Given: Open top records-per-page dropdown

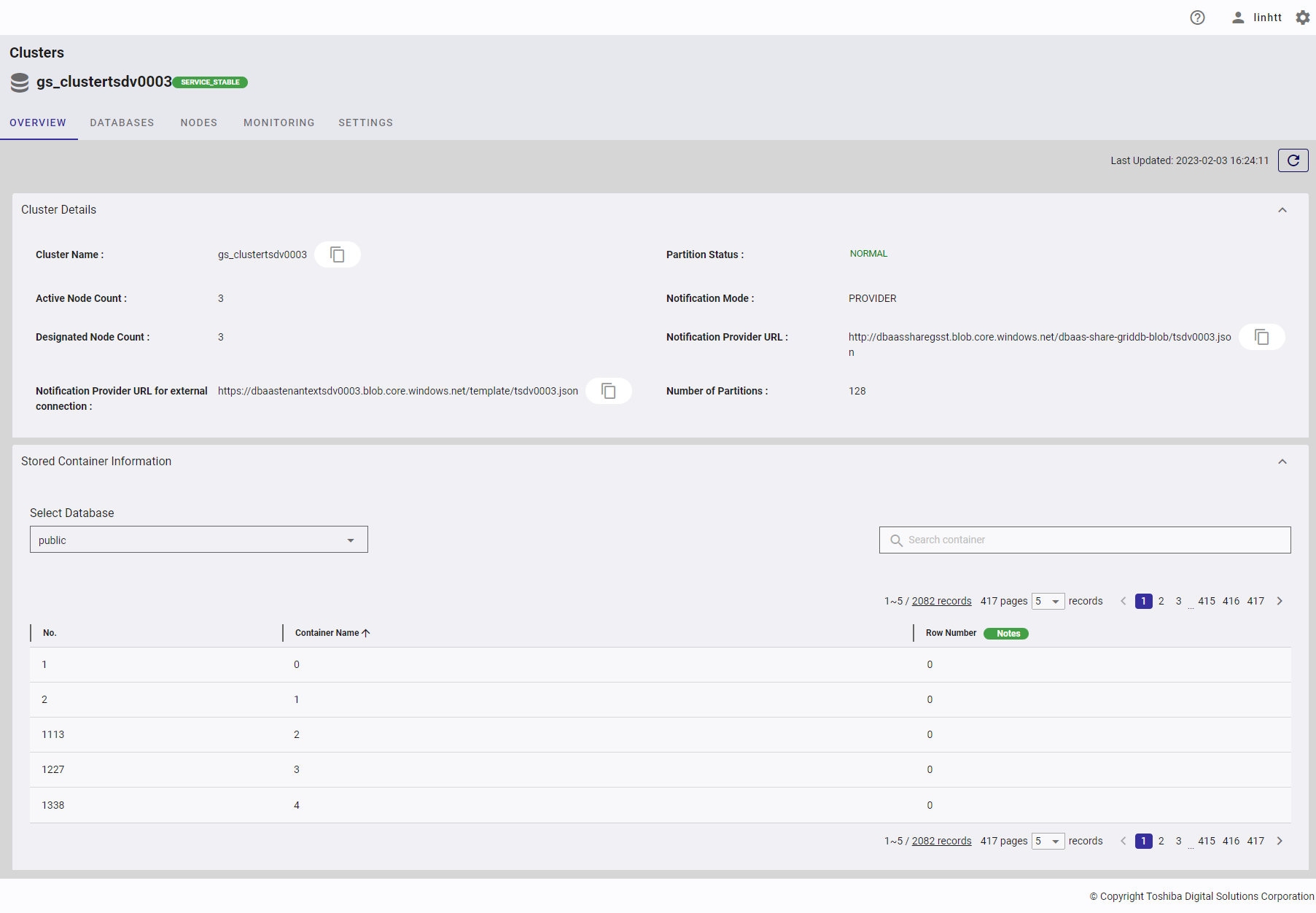Looking at the screenshot, I should click(1048, 601).
